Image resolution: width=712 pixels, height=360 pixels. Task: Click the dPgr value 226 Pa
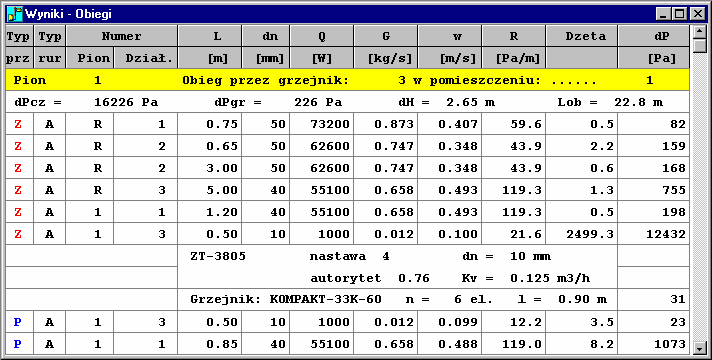point(318,103)
